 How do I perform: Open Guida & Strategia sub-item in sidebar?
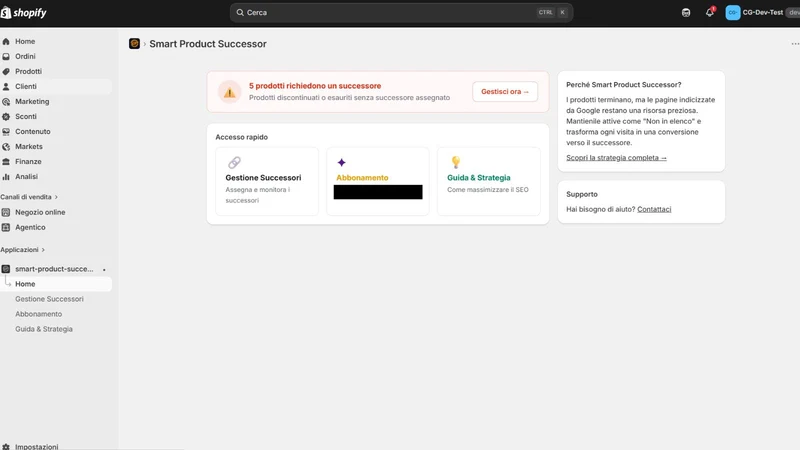44,329
